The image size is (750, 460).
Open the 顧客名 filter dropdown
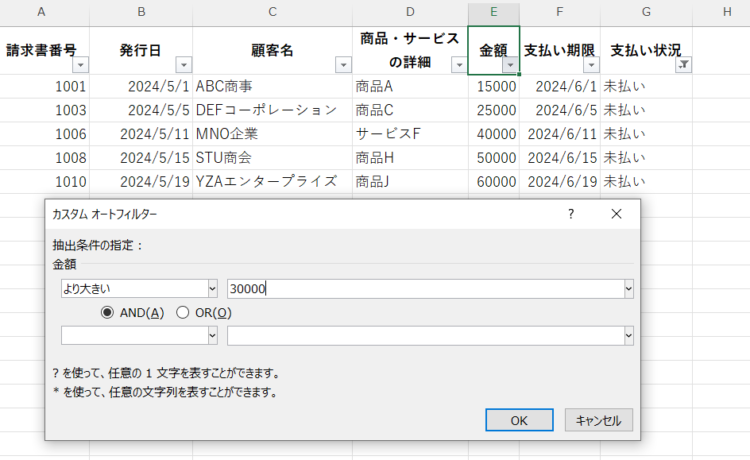pos(343,65)
